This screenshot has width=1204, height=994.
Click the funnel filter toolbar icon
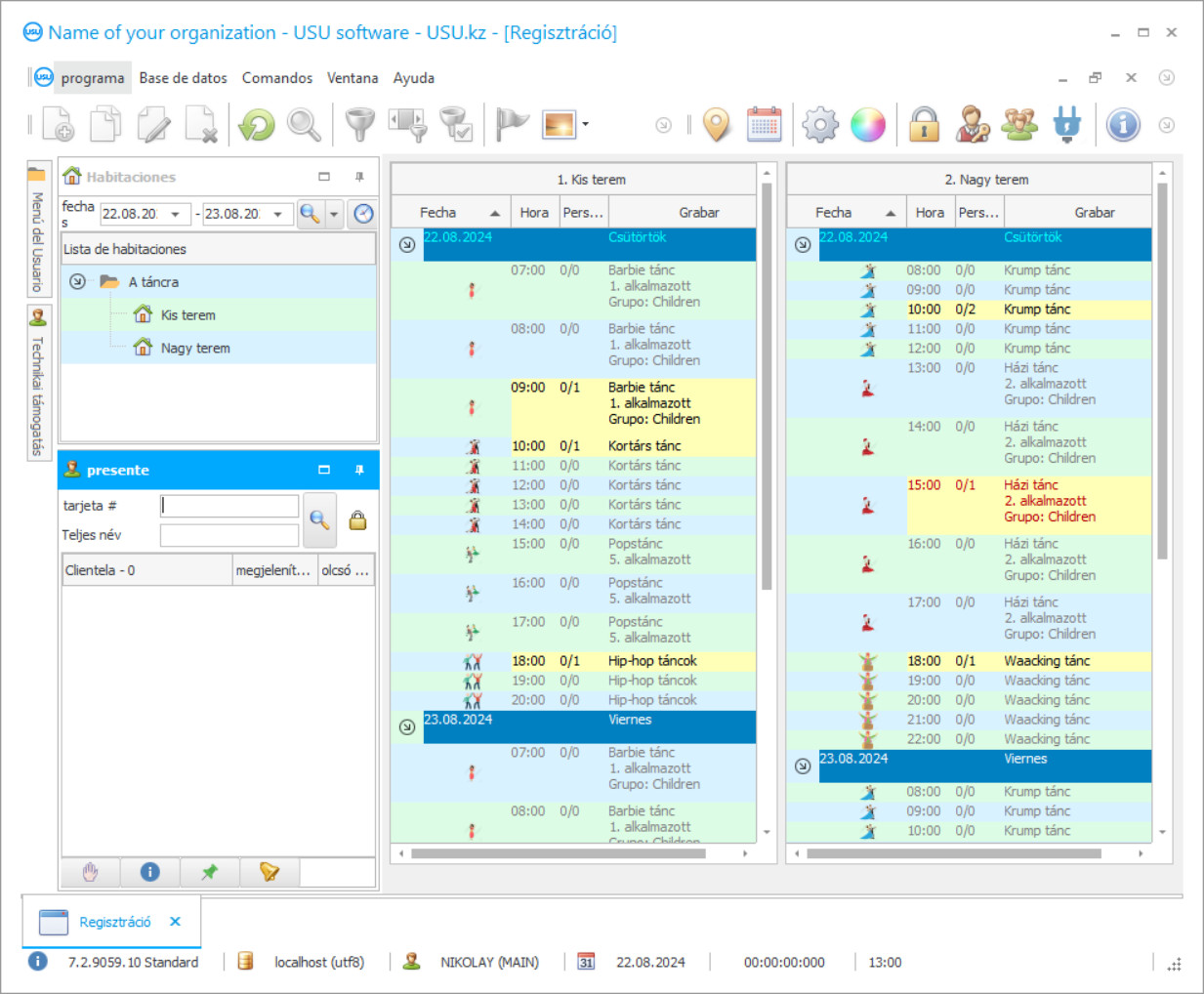[x=359, y=125]
